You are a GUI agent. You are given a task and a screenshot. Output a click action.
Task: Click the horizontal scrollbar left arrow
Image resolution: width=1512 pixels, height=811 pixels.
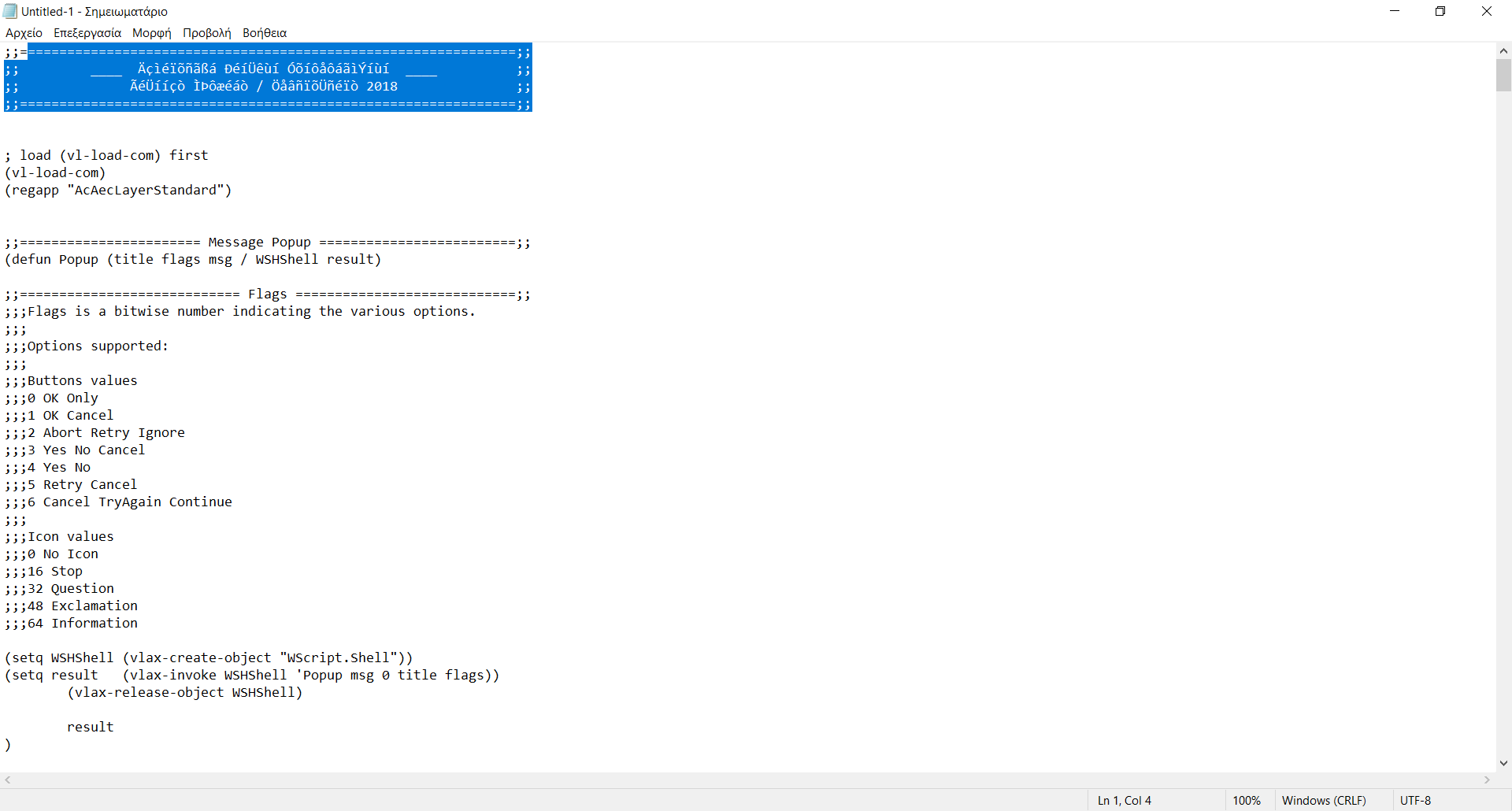click(x=8, y=780)
